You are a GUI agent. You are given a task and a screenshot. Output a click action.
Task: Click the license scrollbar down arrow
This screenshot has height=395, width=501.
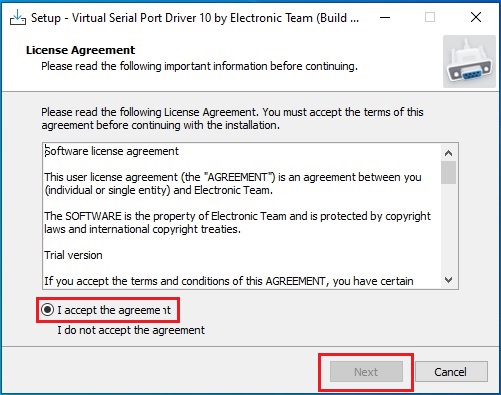(x=448, y=280)
